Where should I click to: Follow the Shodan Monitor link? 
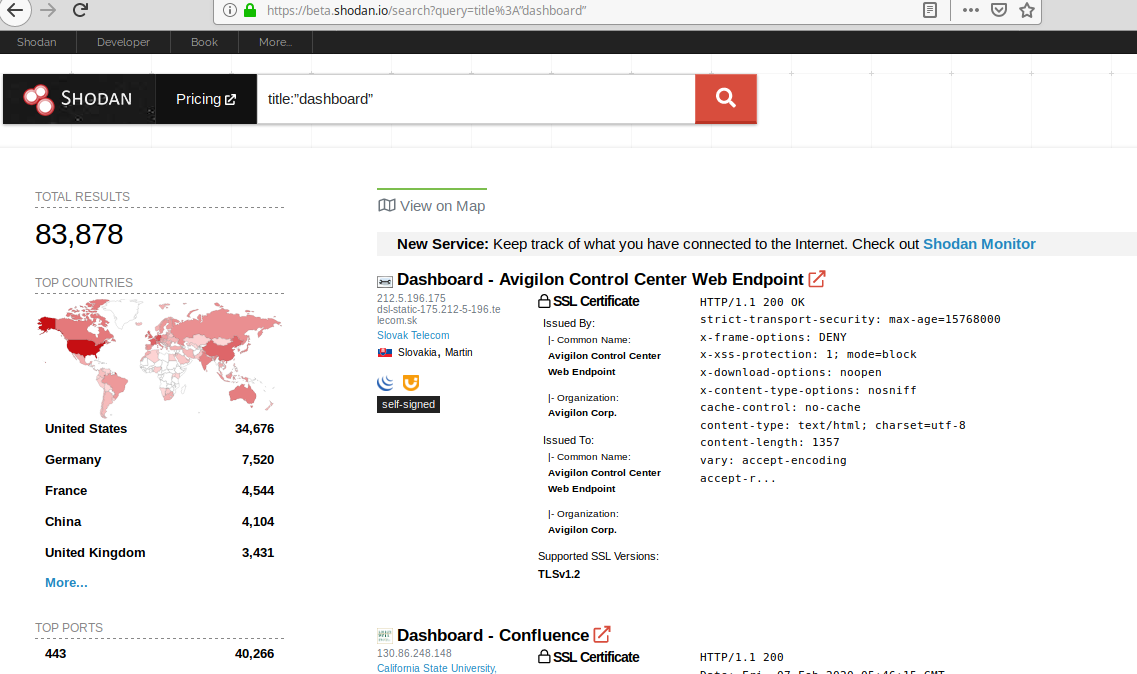(x=979, y=244)
